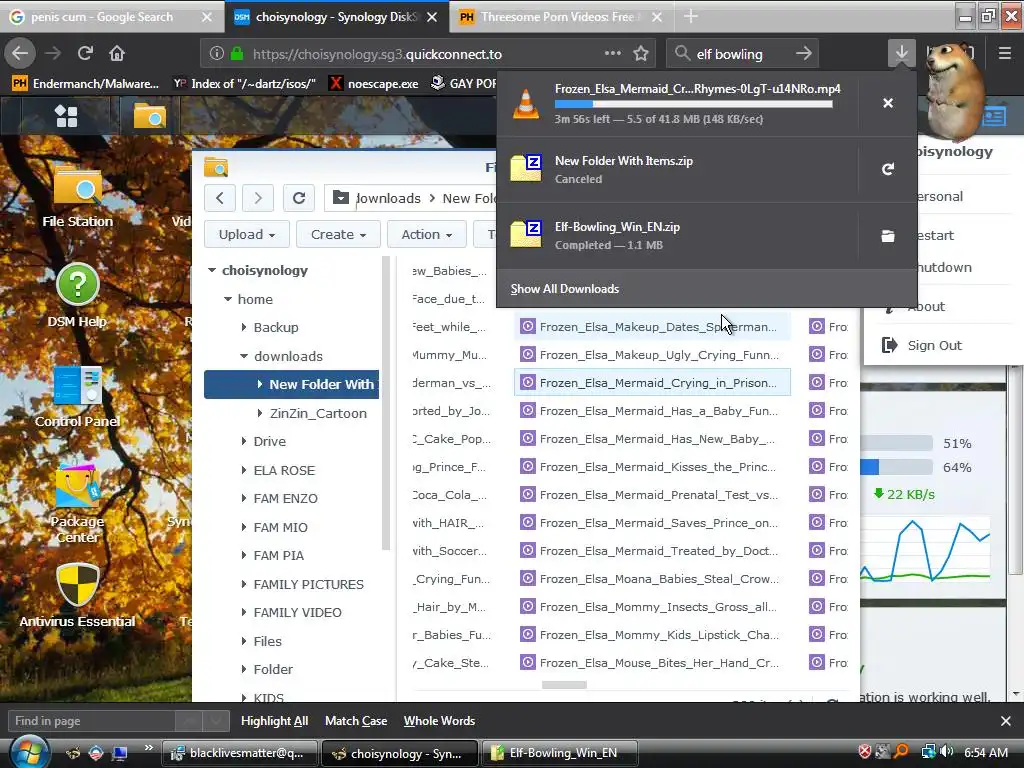Launch Package Center from the desktop
Viewport: 1024px width, 768px height.
(77, 503)
